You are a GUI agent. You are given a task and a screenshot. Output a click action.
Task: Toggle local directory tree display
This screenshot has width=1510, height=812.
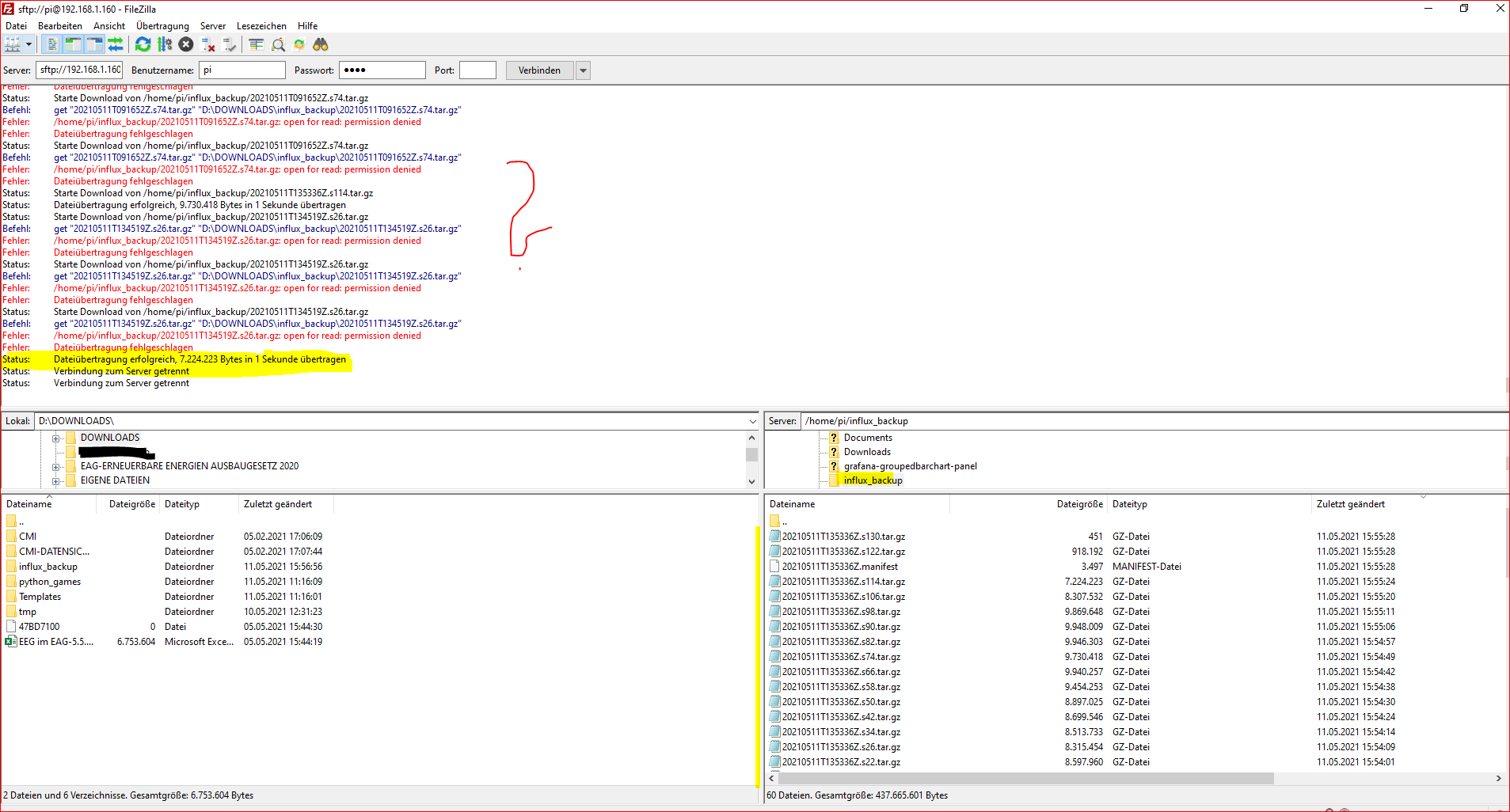tap(74, 44)
